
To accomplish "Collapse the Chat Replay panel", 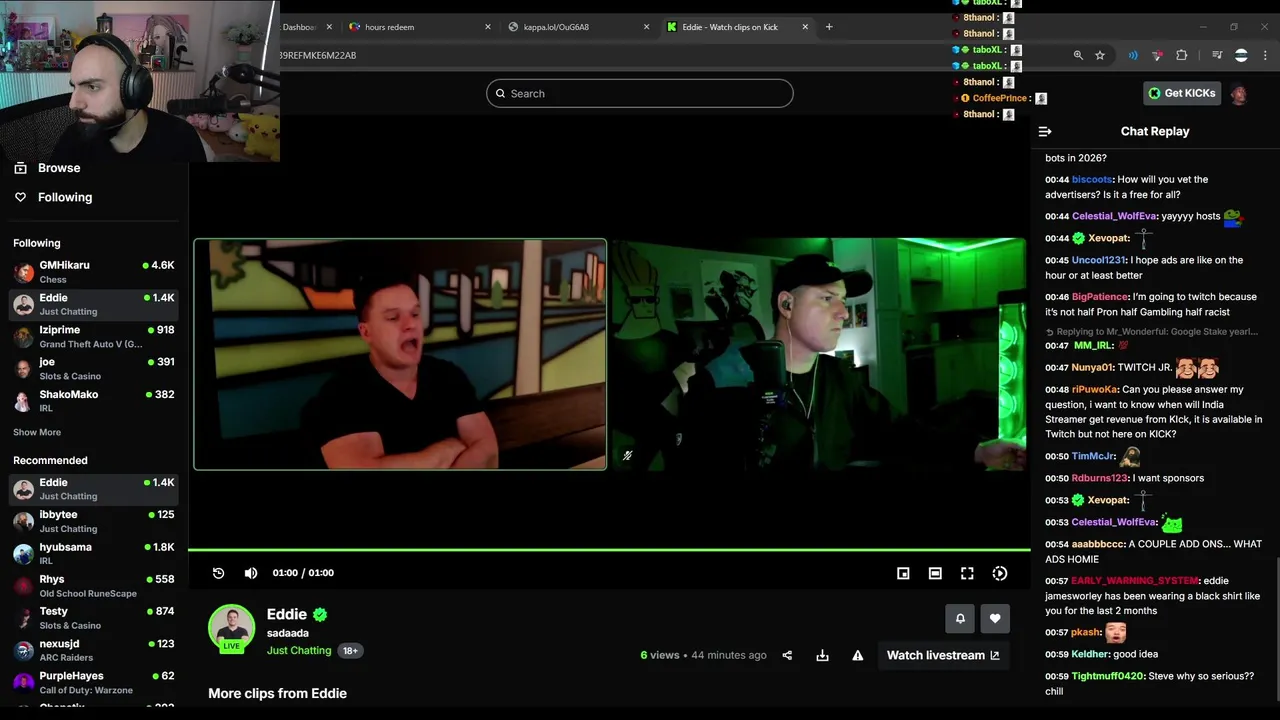I will (1045, 131).
